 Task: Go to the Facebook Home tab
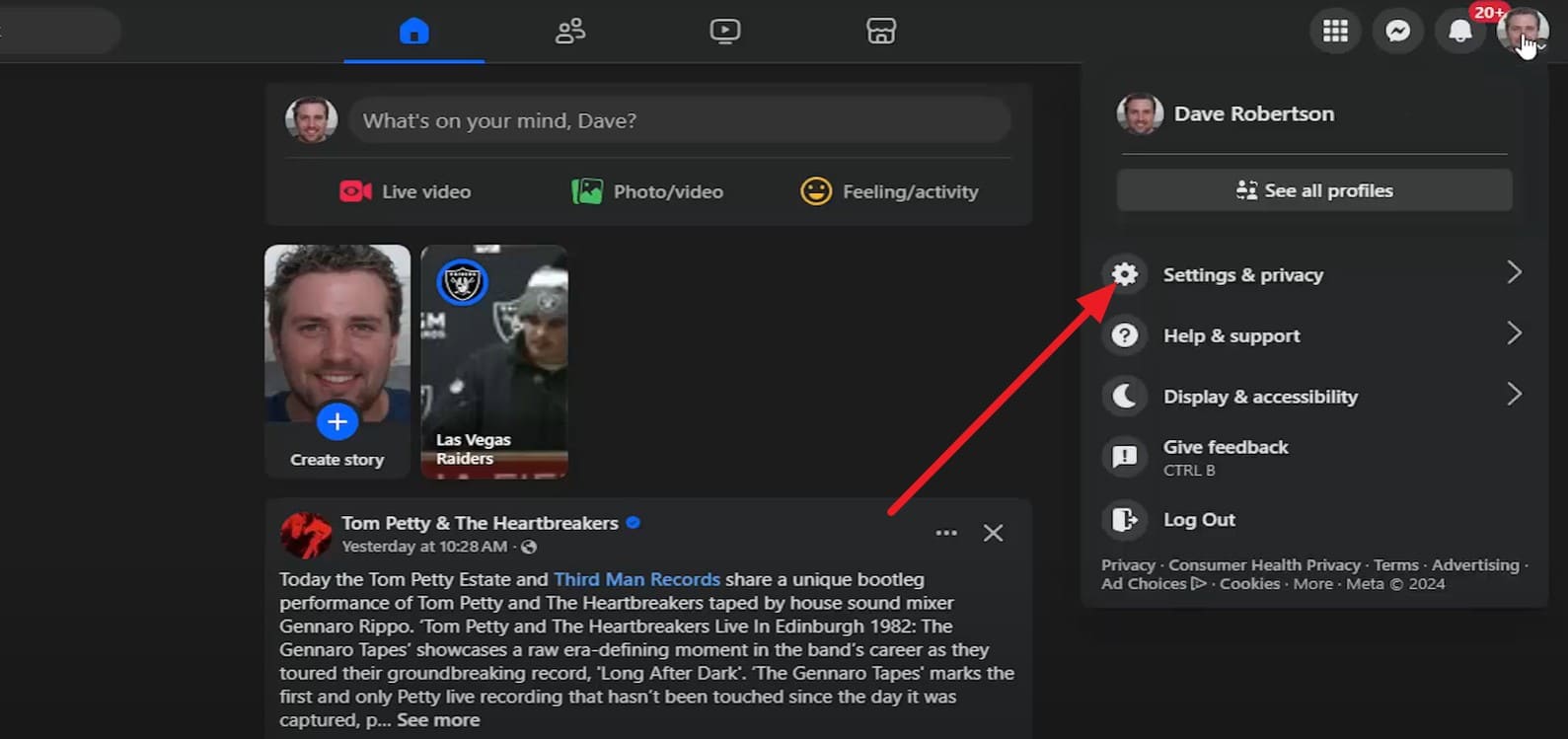click(413, 32)
